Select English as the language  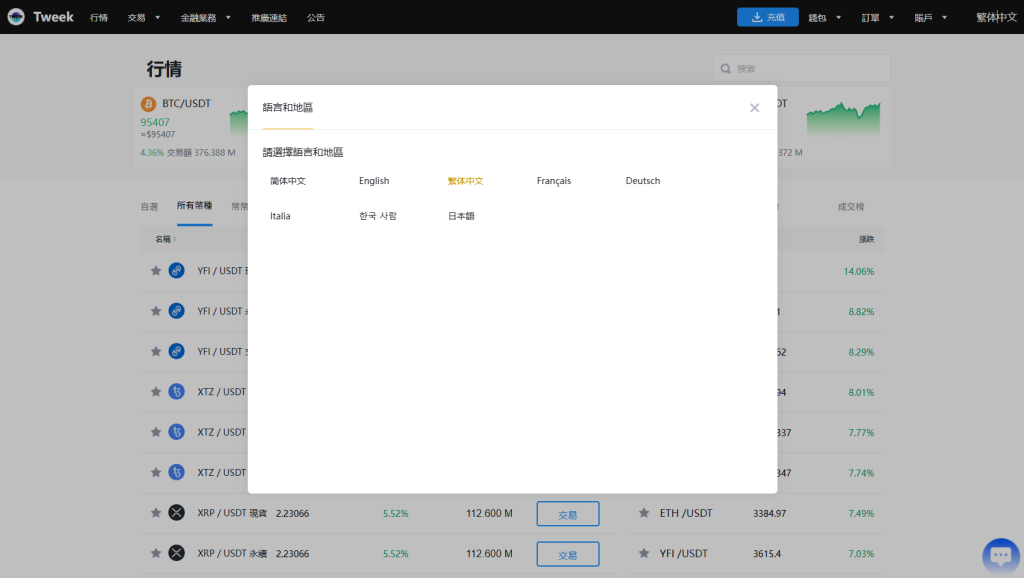(373, 180)
